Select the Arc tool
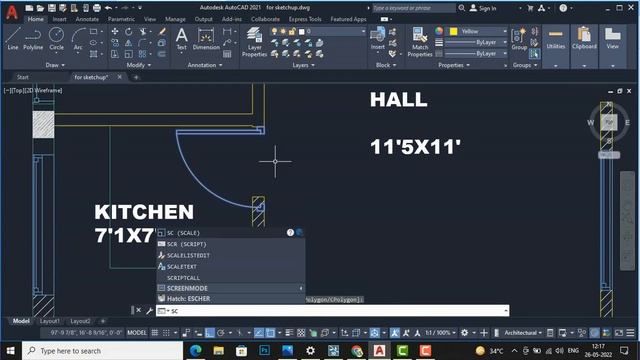The width and height of the screenshot is (640, 360). click(78, 39)
